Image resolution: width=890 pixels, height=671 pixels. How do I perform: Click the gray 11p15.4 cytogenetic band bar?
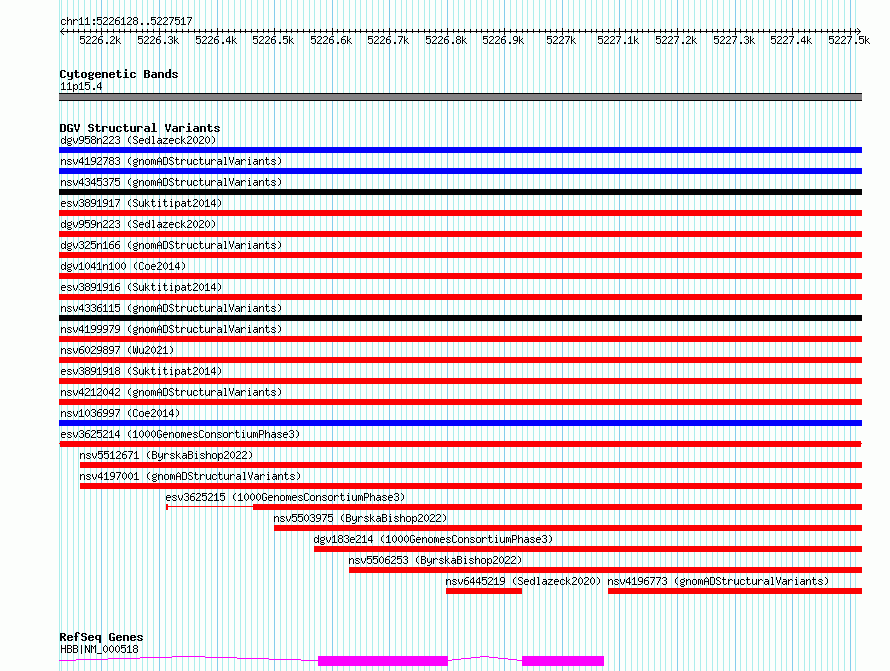[x=460, y=97]
